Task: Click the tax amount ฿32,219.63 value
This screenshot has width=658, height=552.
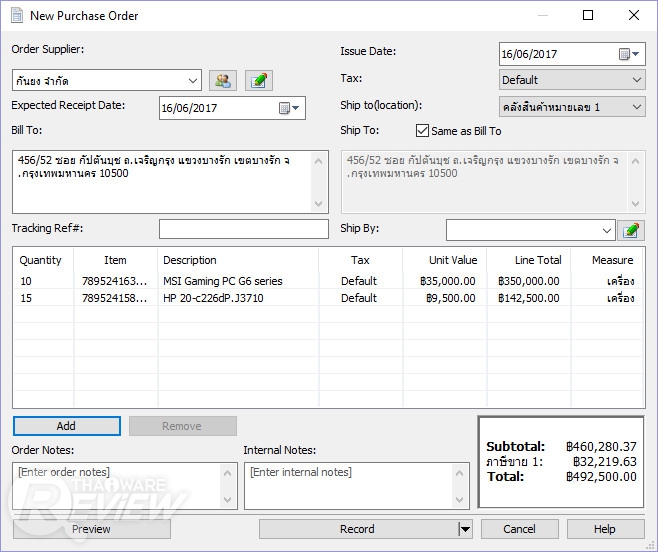Action: click(605, 461)
